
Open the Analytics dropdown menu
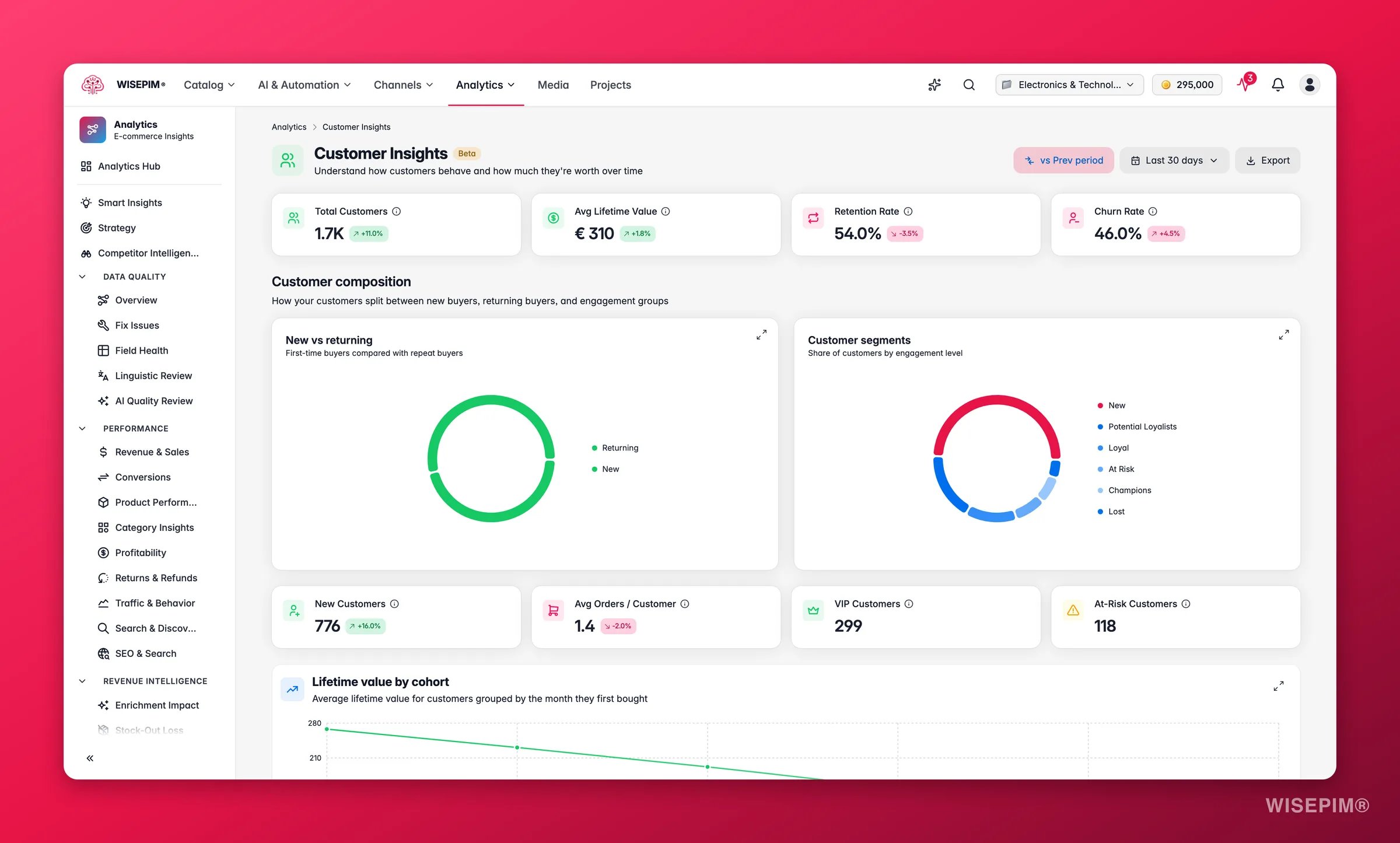[x=485, y=85]
